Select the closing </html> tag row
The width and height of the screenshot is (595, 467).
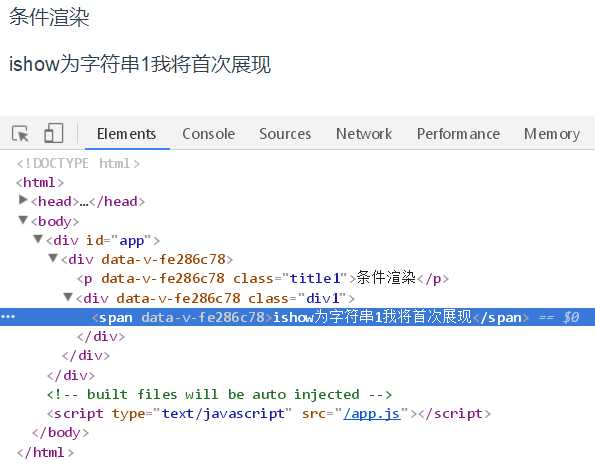click(x=45, y=452)
